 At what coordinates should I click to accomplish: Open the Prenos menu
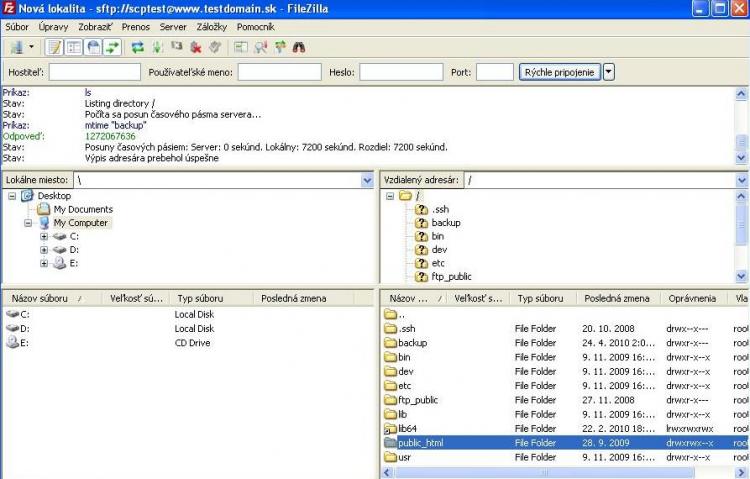click(x=135, y=27)
